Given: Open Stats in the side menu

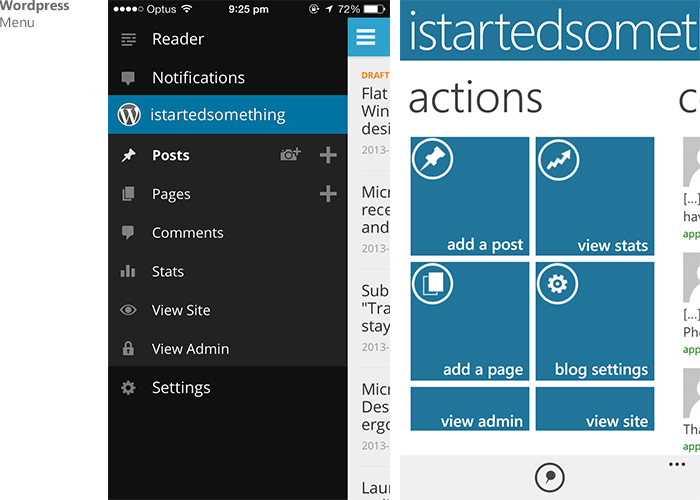Looking at the screenshot, I should (x=228, y=271).
